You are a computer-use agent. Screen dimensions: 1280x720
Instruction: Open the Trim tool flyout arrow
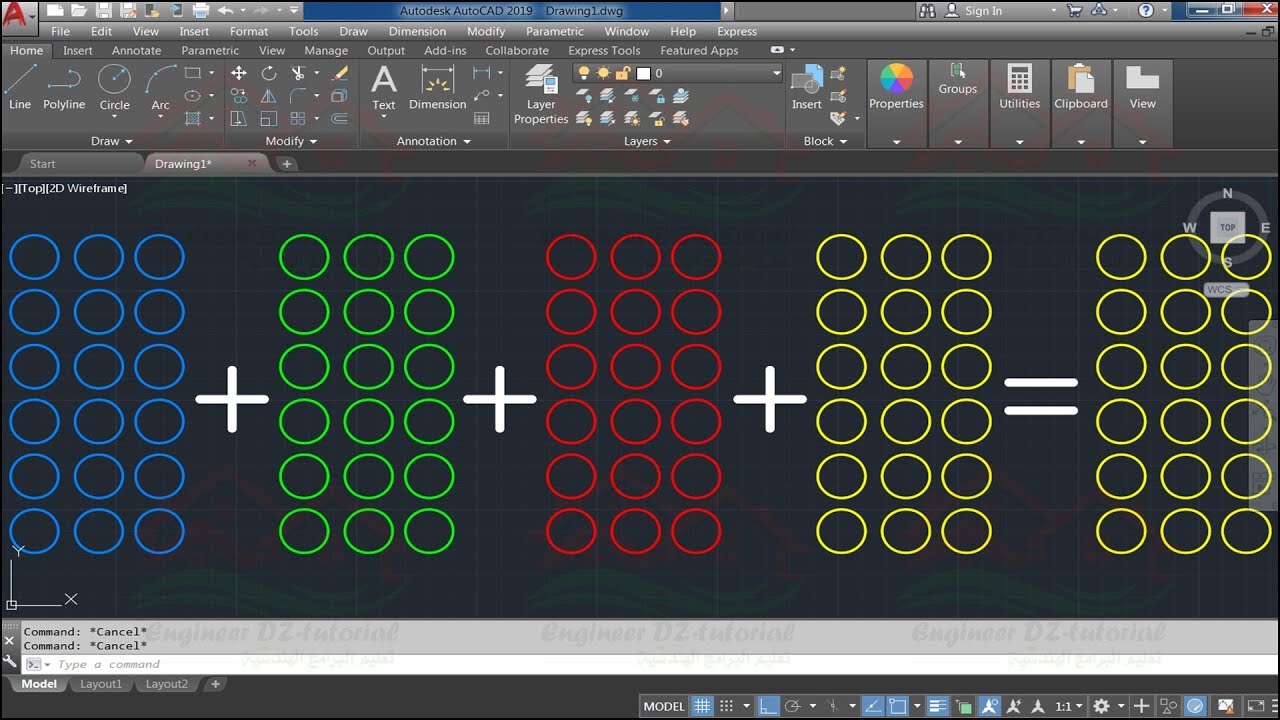[x=316, y=73]
